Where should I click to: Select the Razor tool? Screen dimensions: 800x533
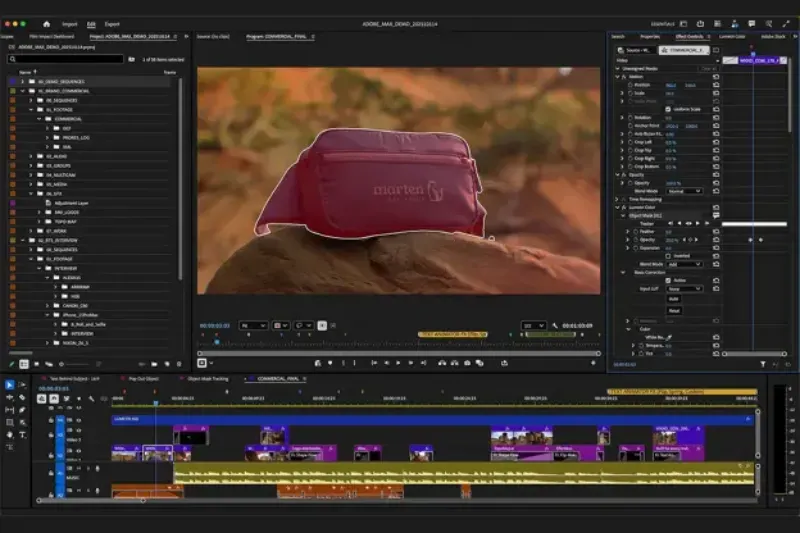(22, 397)
